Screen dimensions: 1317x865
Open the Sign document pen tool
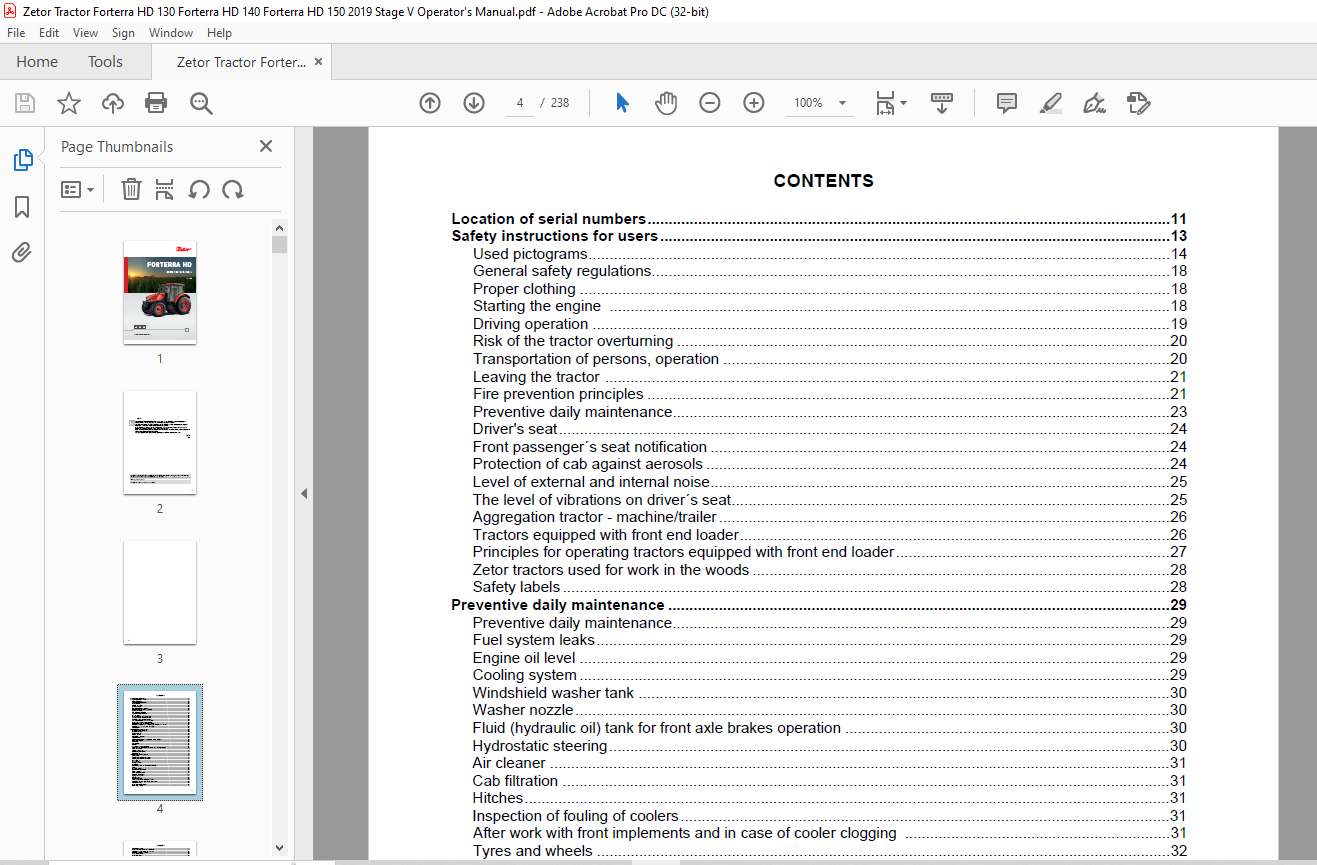point(1094,103)
